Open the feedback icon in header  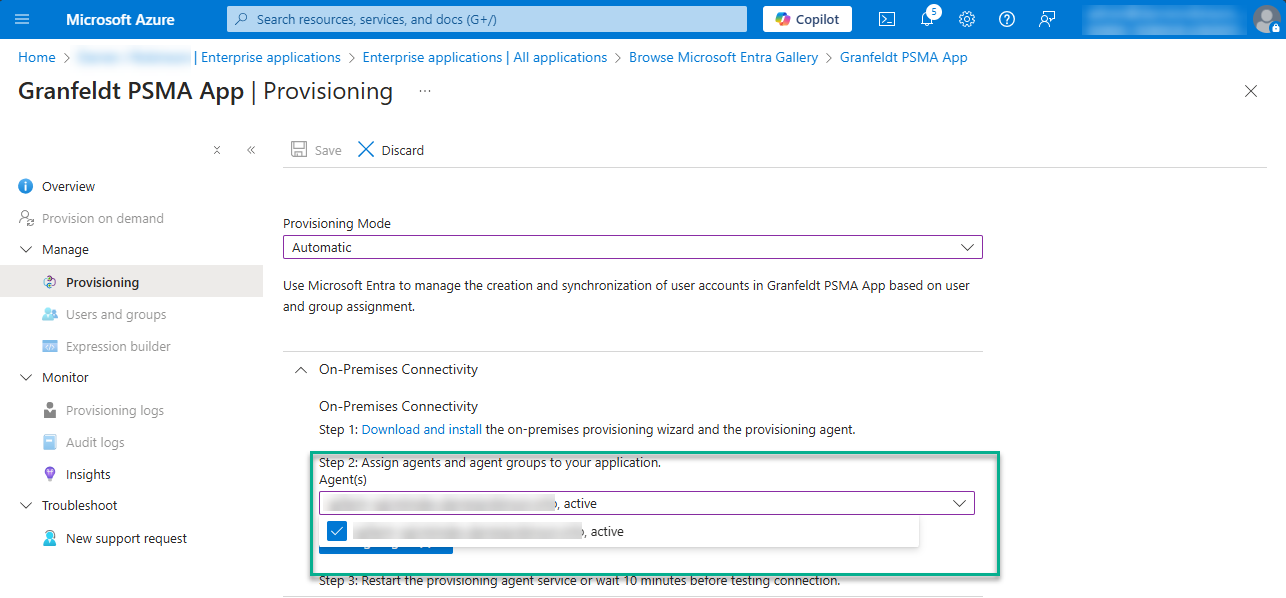click(1047, 19)
